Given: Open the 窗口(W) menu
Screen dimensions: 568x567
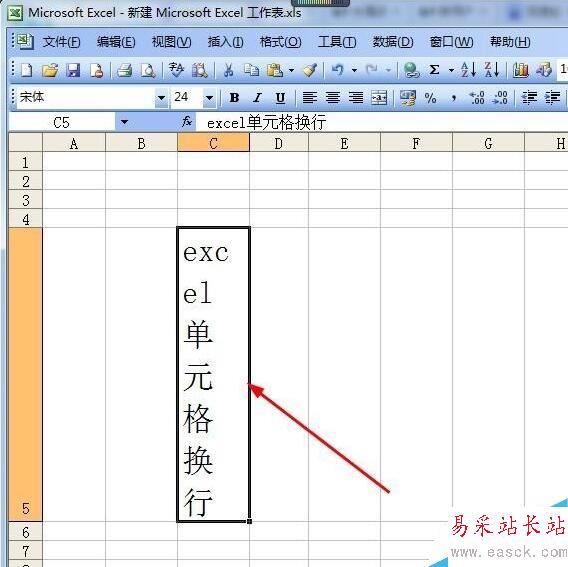Looking at the screenshot, I should pyautogui.click(x=451, y=42).
